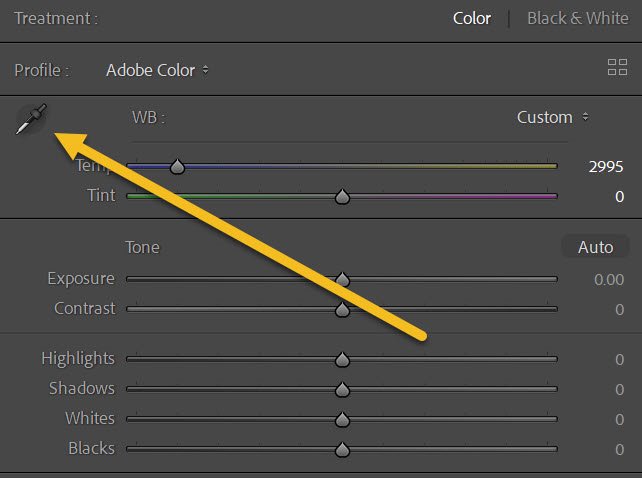Click the Highlights value field

(x=619, y=358)
